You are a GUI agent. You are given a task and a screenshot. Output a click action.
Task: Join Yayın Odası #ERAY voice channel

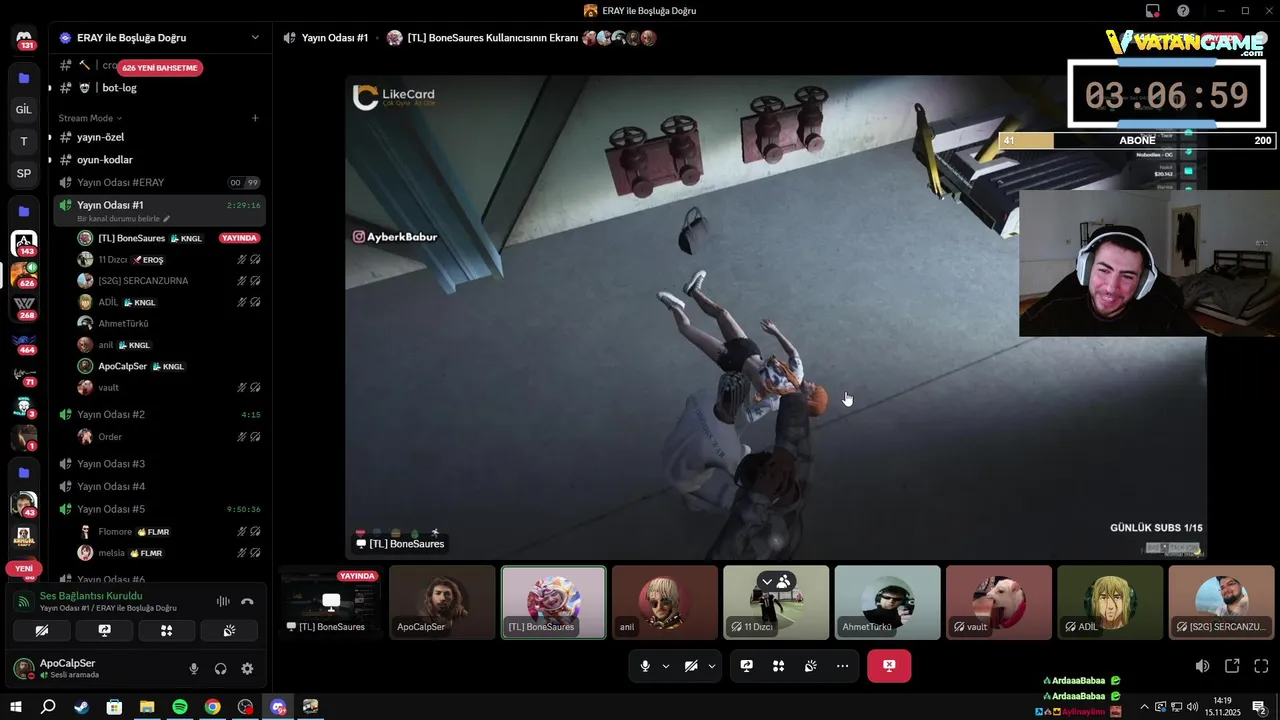pos(160,183)
